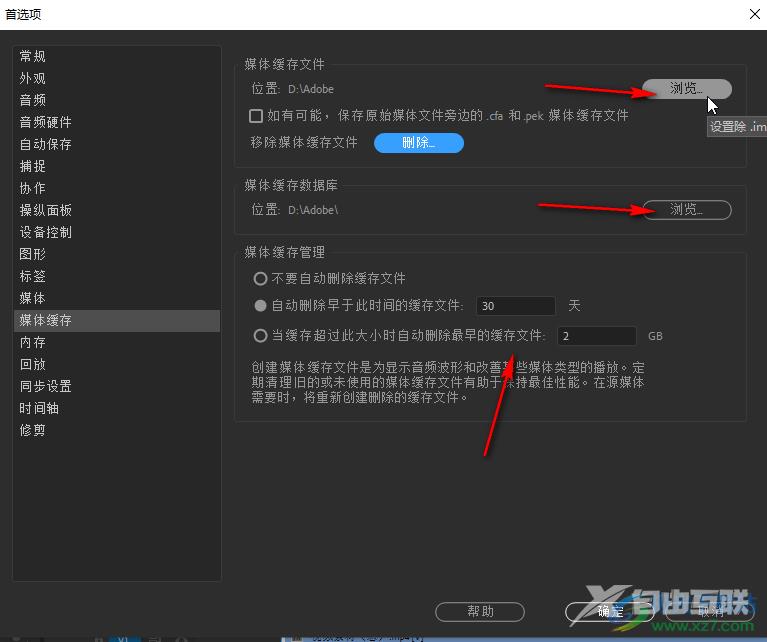Select 自动删除早于此时间的缓存文件 radio option
The image size is (767, 642).
click(260, 306)
